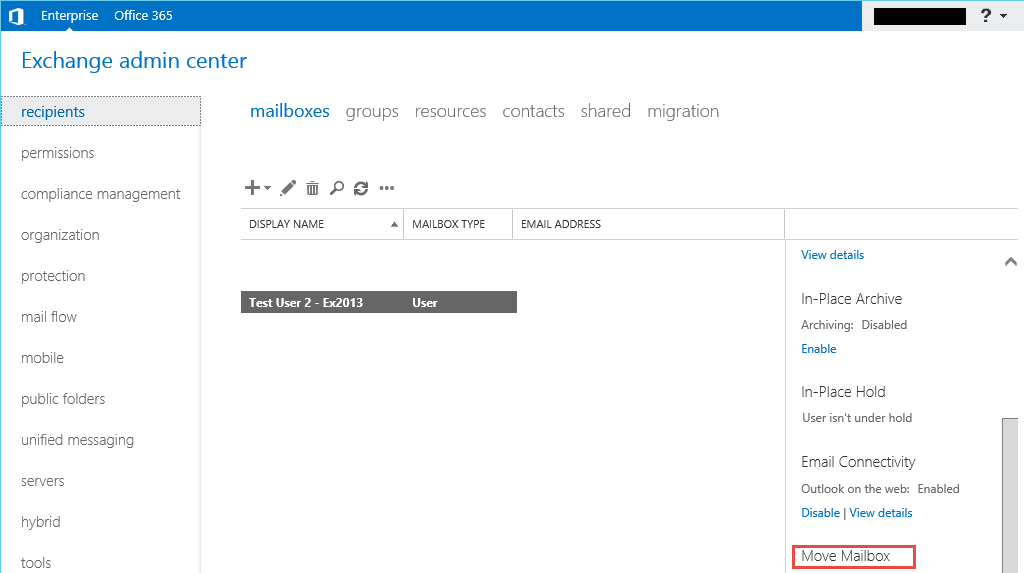Expand the dropdown arrow beside the plus icon
The width and height of the screenshot is (1024, 573).
(267, 188)
